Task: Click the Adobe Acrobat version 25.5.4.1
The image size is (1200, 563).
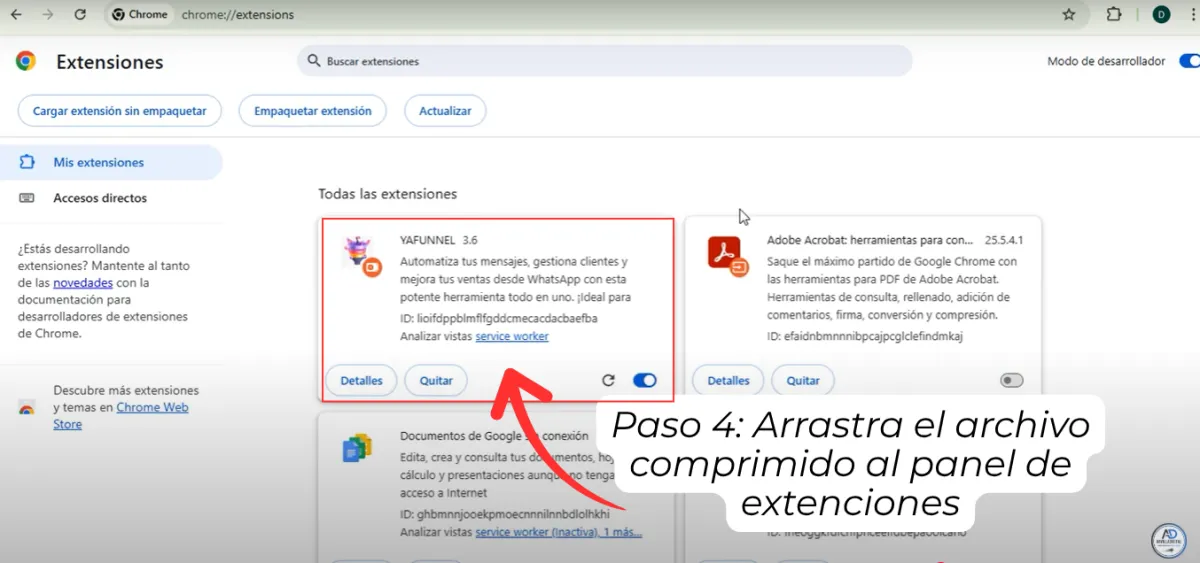Action: (x=1004, y=240)
